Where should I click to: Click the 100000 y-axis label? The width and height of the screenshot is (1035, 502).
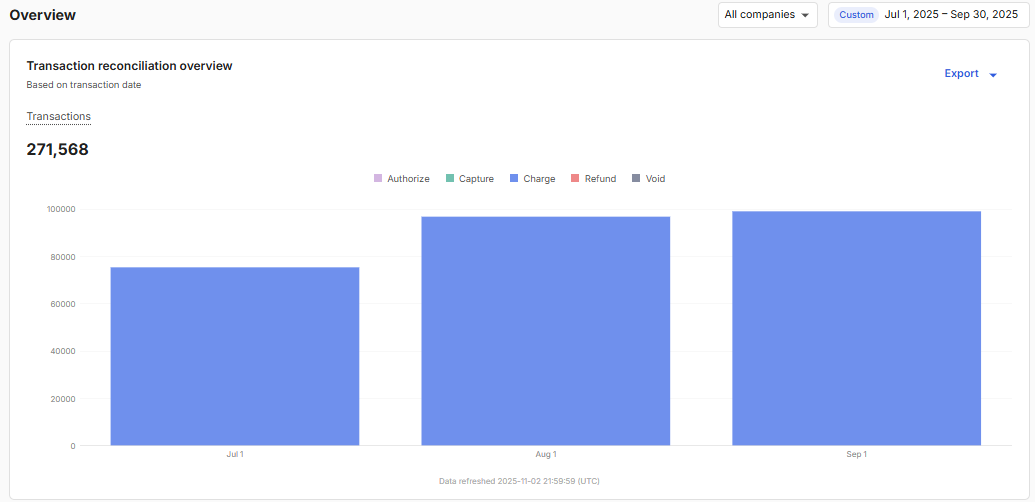coord(61,210)
